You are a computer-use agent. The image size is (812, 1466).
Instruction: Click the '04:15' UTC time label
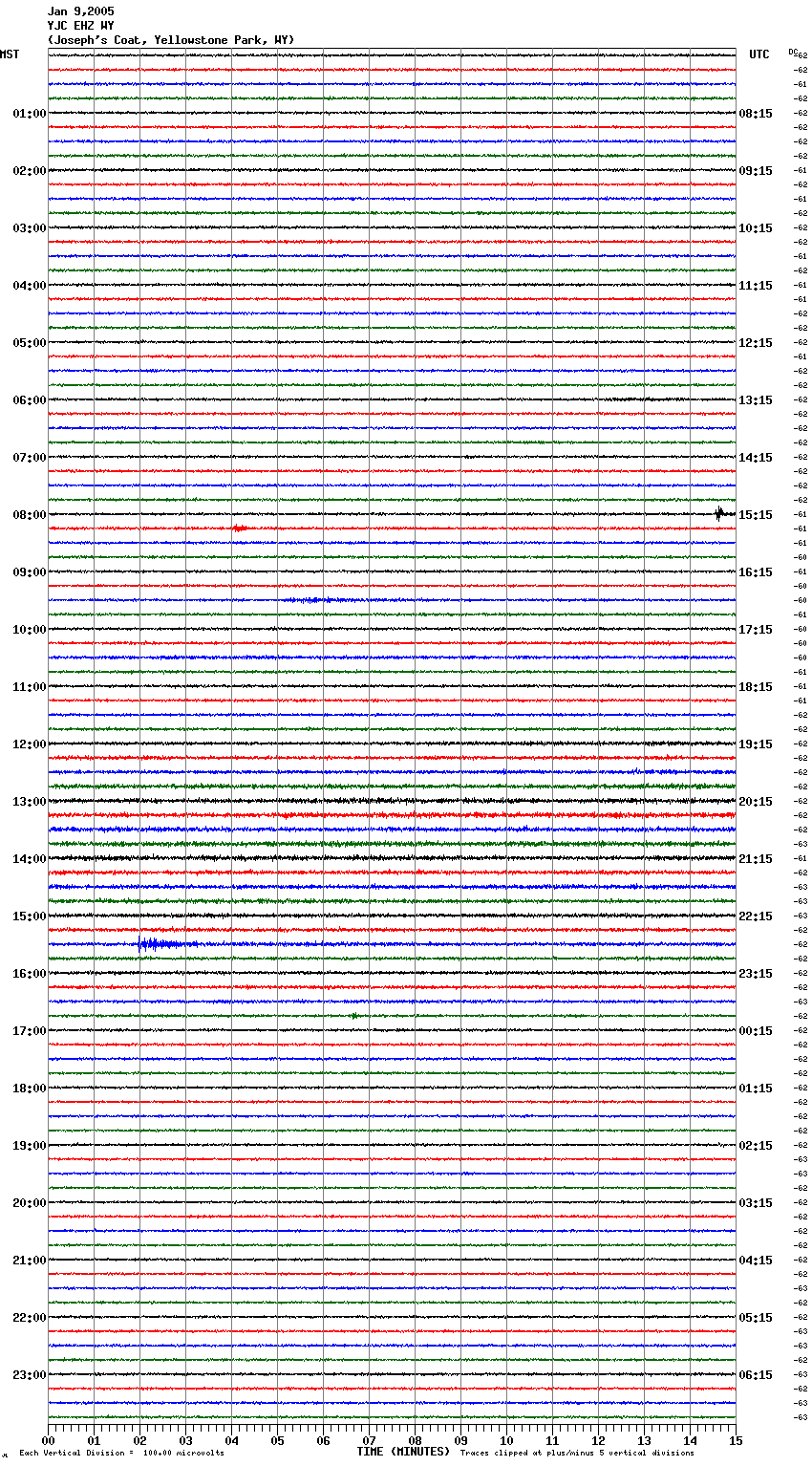(756, 1261)
